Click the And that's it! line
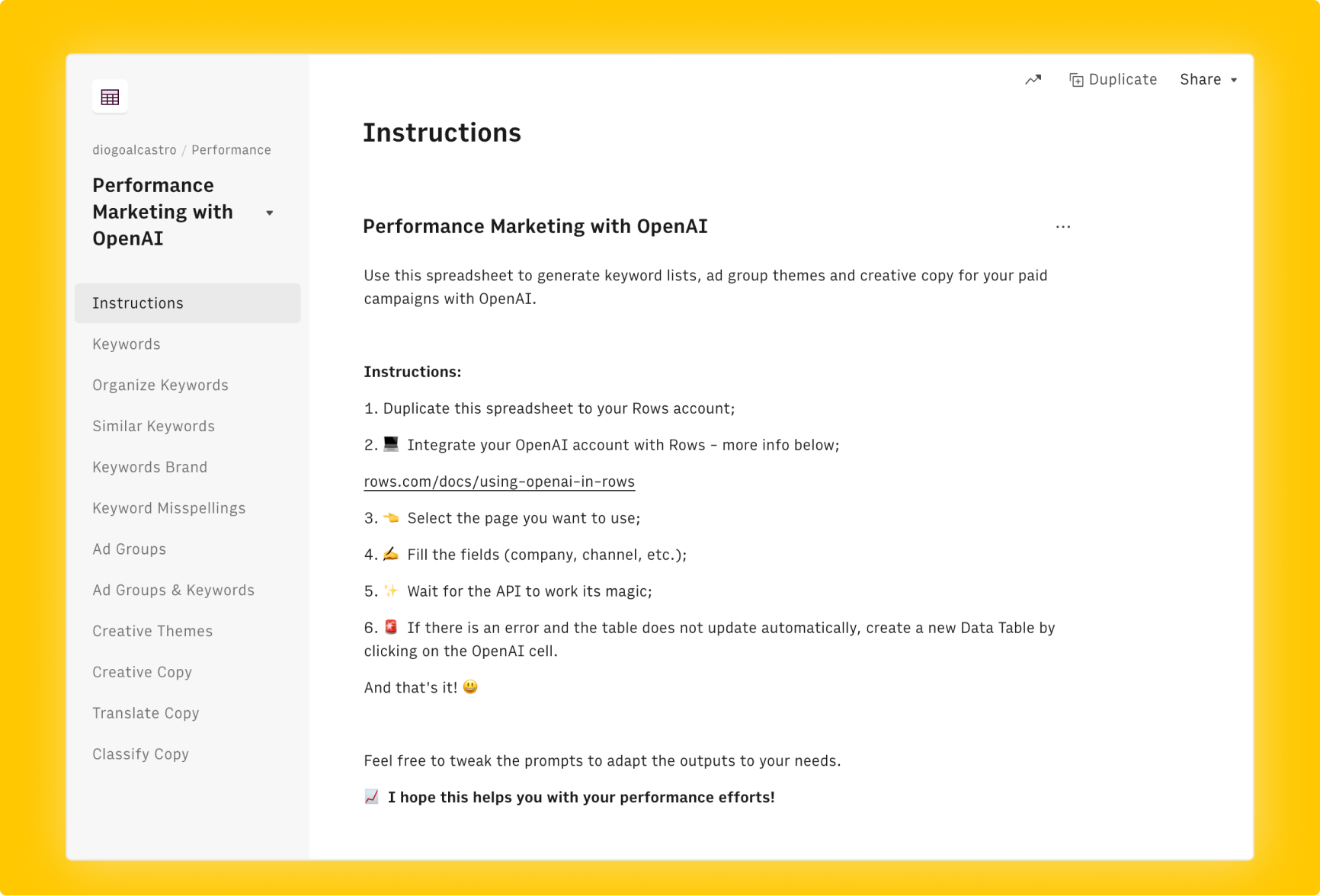This screenshot has height=896, width=1320. 421,687
